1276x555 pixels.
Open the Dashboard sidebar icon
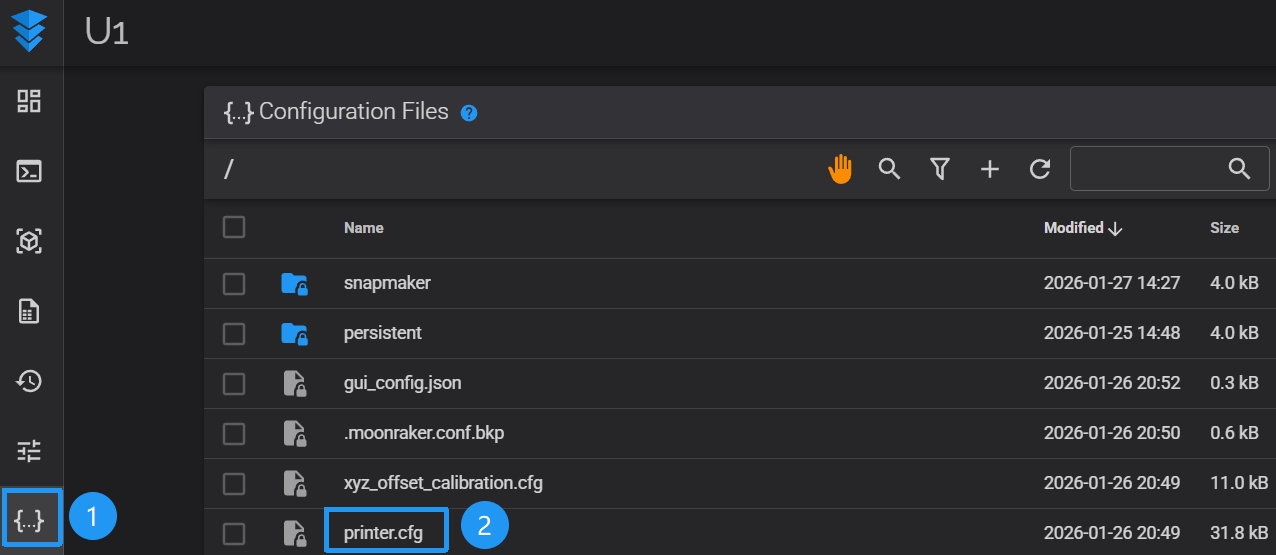tap(30, 101)
